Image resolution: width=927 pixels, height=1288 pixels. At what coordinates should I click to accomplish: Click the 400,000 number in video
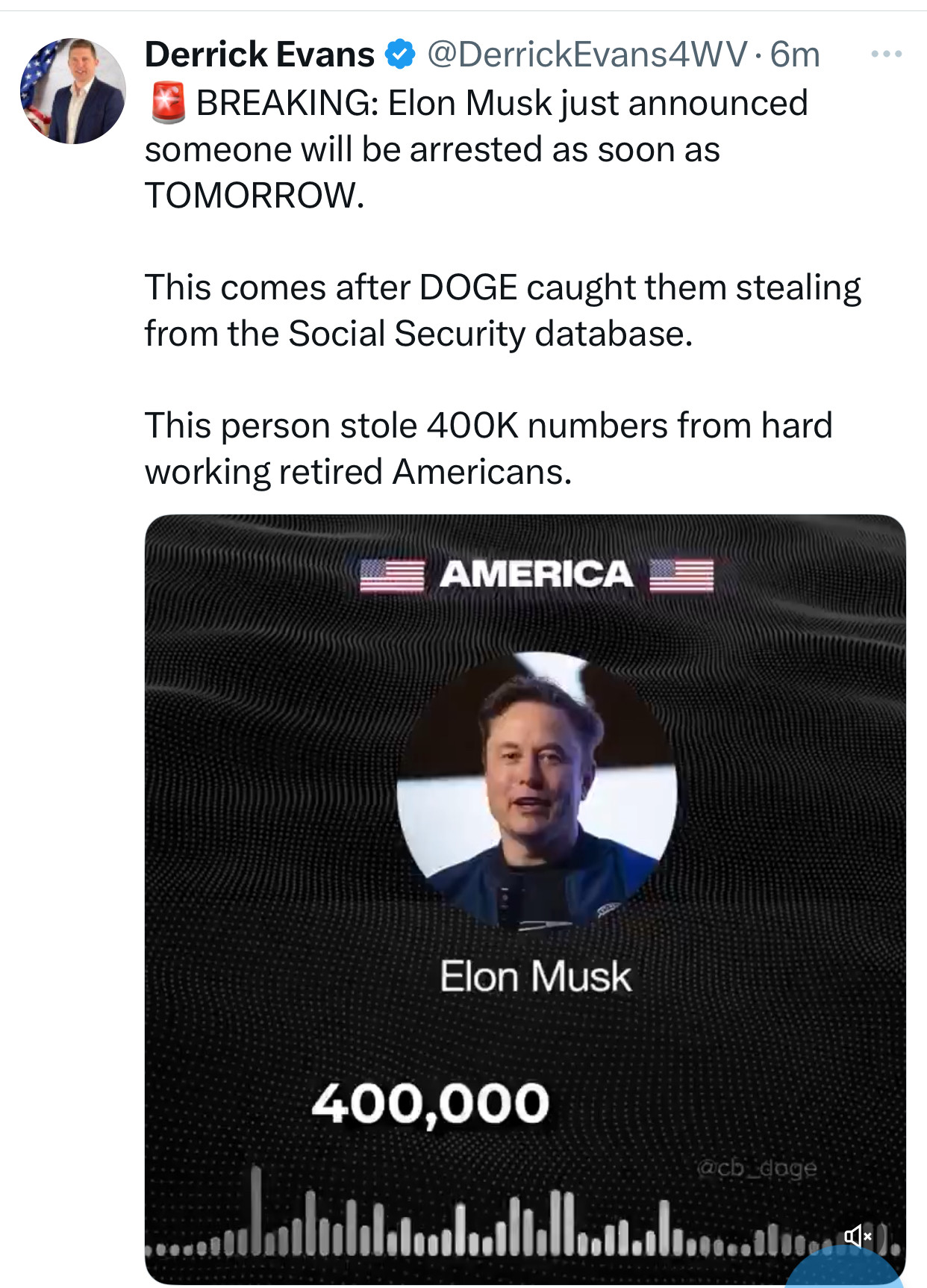pyautogui.click(x=431, y=1103)
